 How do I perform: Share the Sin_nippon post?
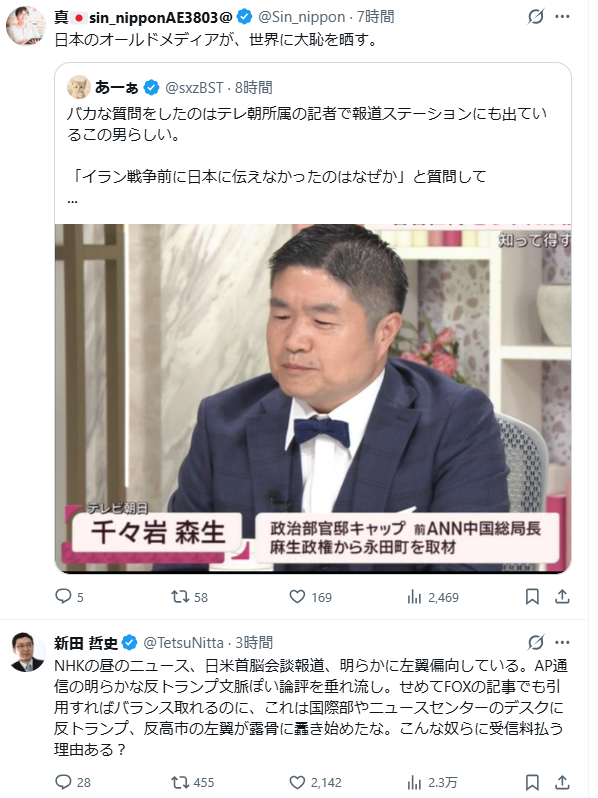(x=562, y=596)
